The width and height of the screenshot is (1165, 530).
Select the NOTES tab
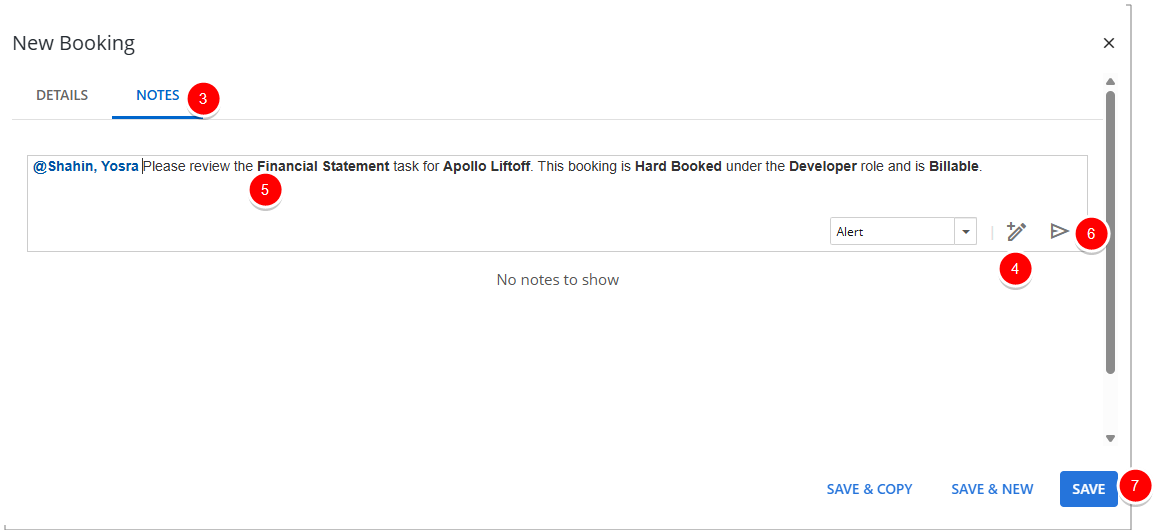click(158, 96)
